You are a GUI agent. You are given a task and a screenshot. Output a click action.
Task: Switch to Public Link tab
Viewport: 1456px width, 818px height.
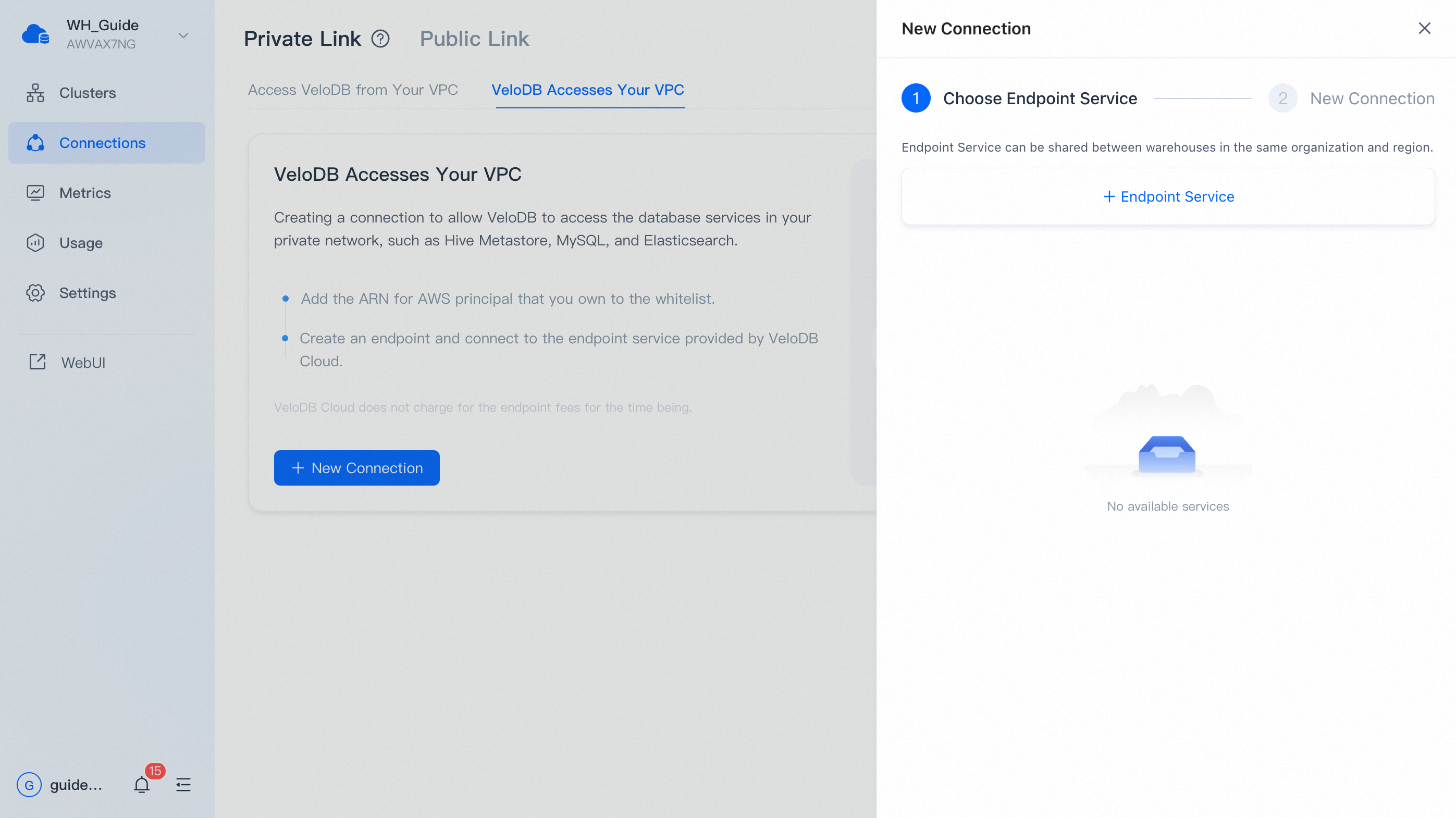pyautogui.click(x=474, y=39)
